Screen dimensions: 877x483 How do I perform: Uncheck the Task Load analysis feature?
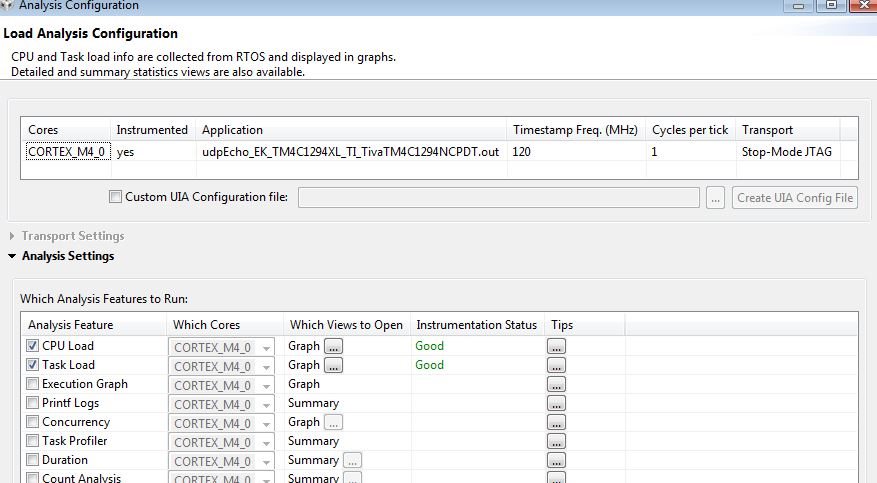pyautogui.click(x=32, y=364)
